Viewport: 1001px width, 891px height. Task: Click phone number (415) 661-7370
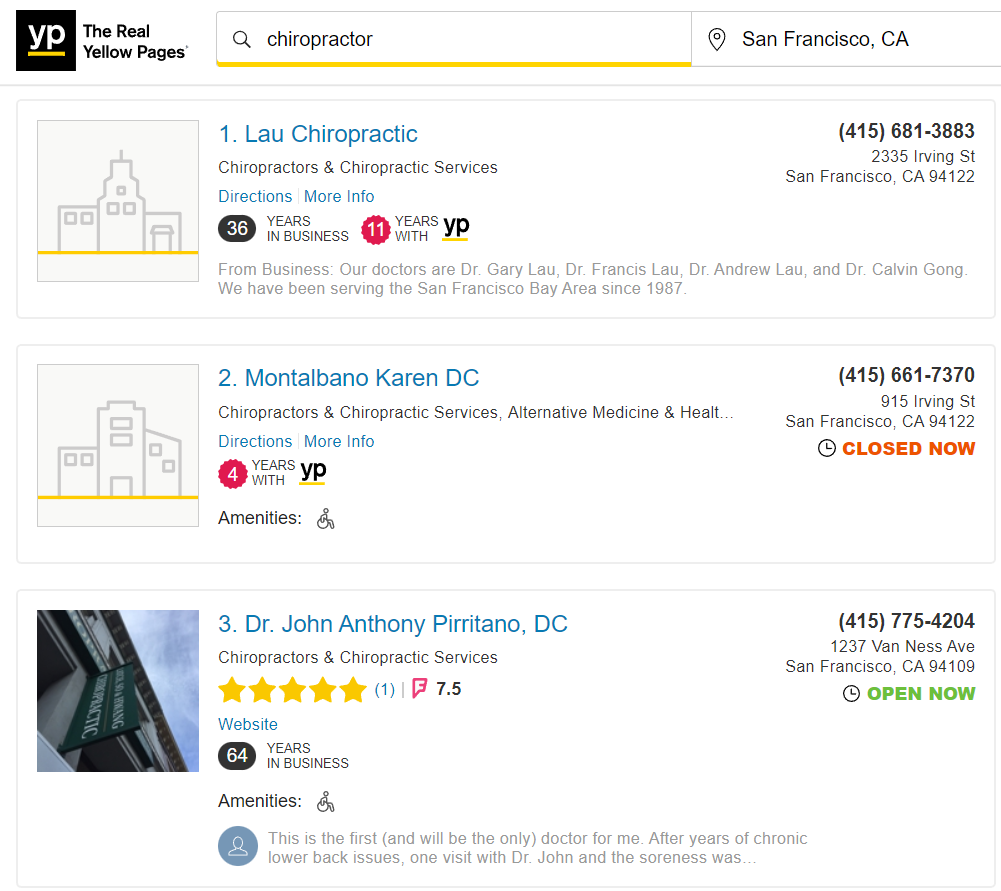906,375
